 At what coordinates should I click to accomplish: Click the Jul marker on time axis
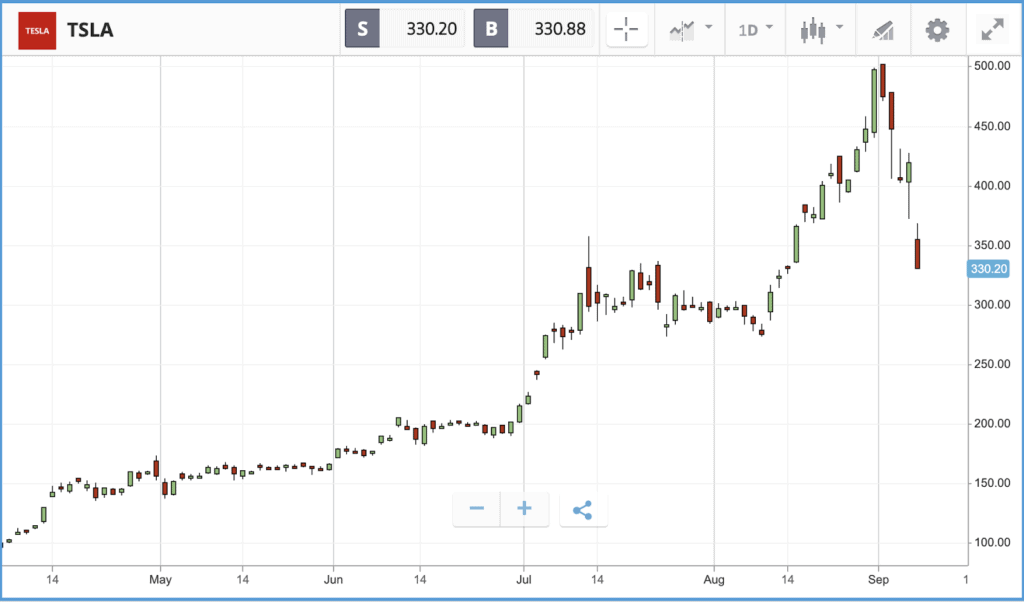pyautogui.click(x=523, y=579)
